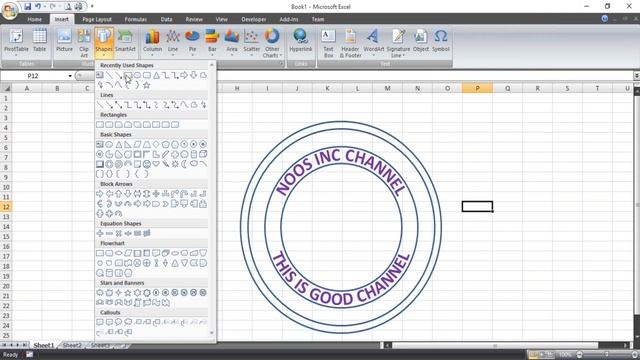Adjust the zoom slider in status bar
The image size is (640, 360).
607,355
